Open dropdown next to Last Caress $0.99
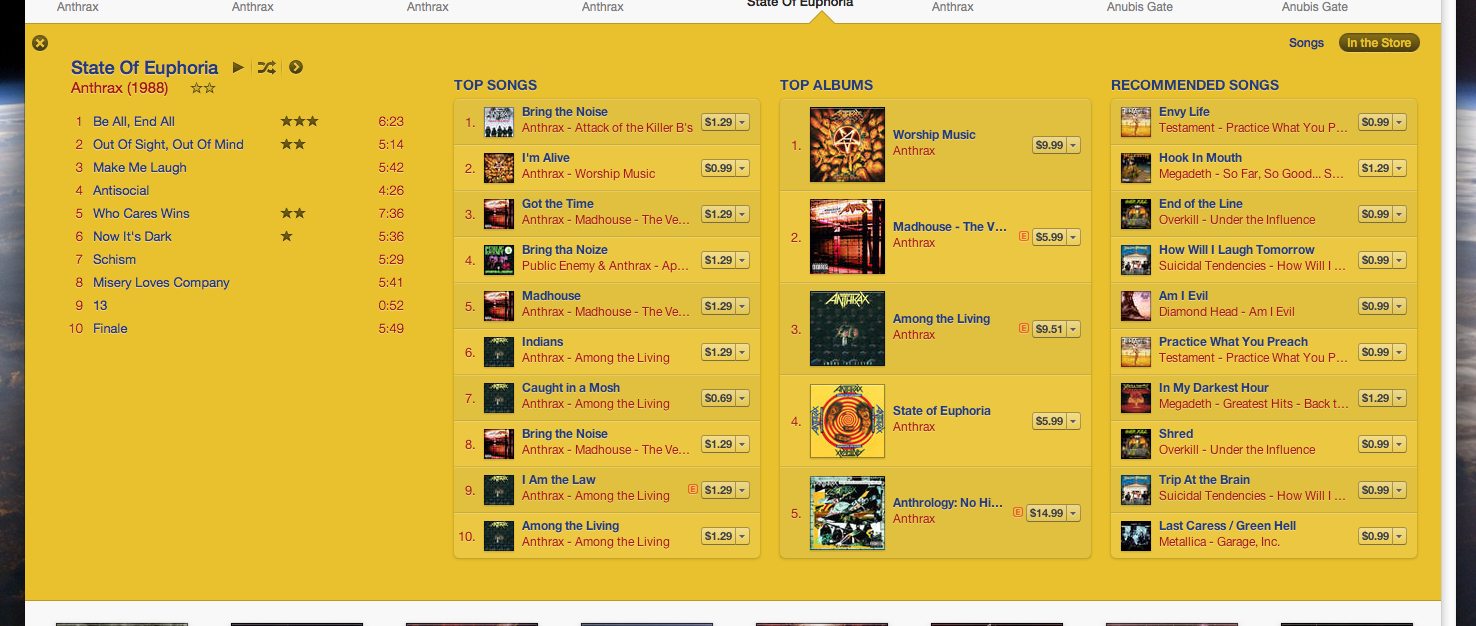Image resolution: width=1476 pixels, height=626 pixels. coord(1399,536)
